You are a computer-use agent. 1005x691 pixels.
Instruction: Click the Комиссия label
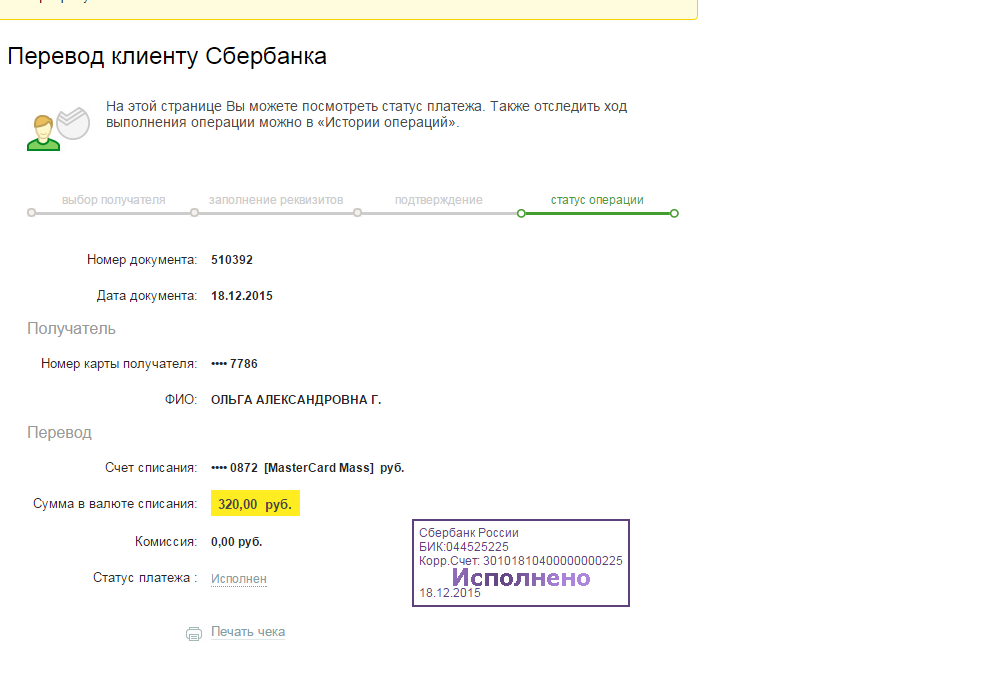(165, 542)
